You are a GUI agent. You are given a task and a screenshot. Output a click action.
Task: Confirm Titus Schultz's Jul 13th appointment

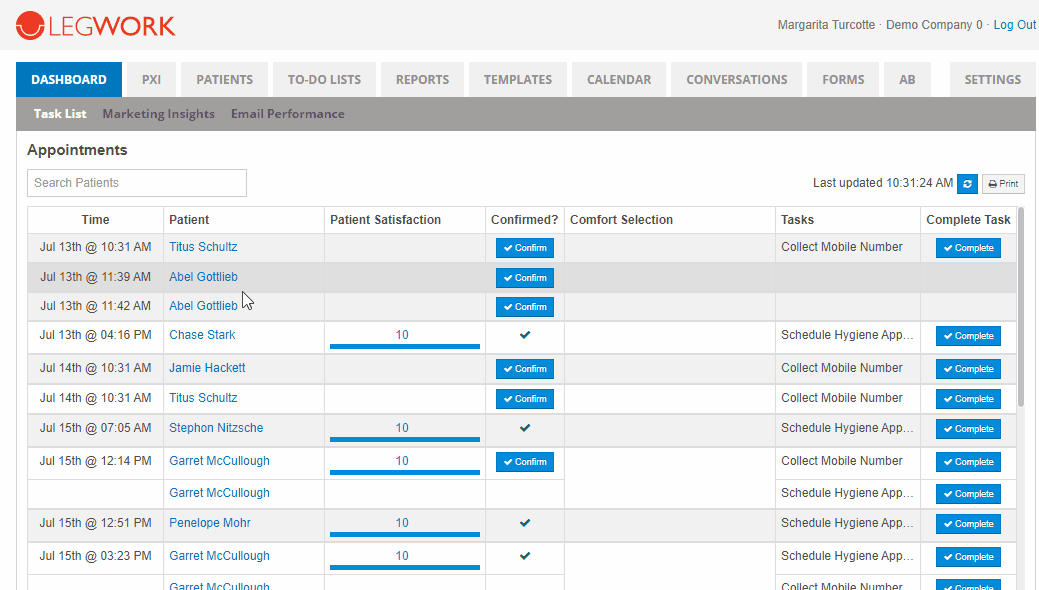tap(525, 248)
